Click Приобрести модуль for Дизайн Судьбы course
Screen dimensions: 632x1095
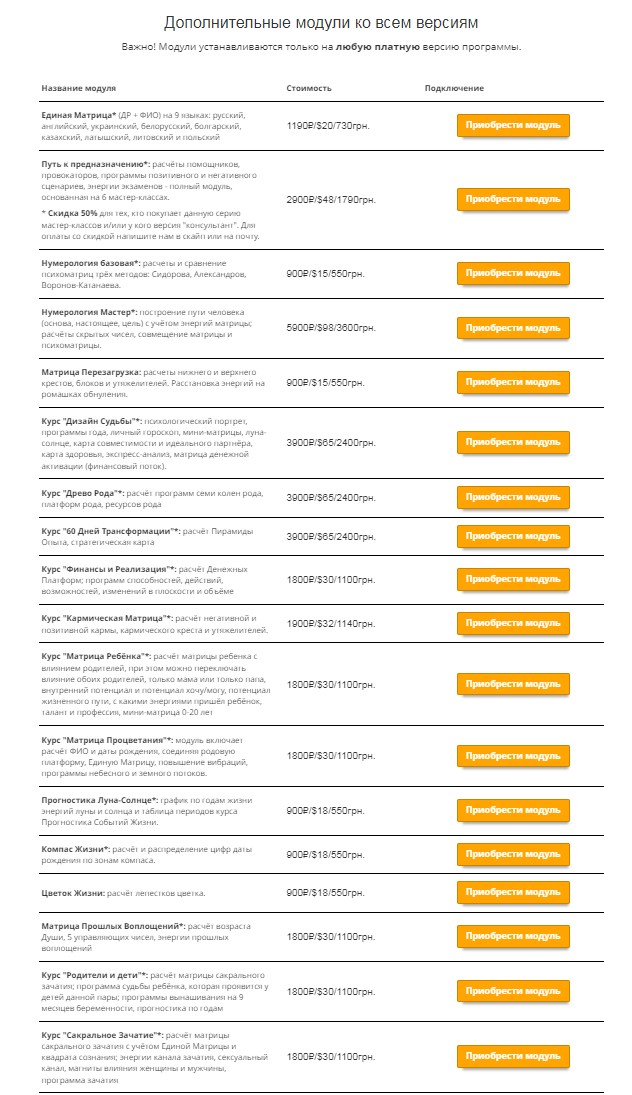[513, 441]
